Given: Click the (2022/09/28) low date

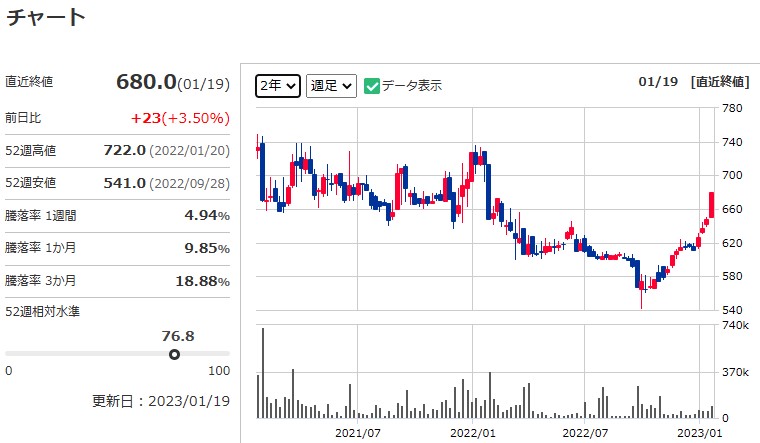Looking at the screenshot, I should [189, 184].
